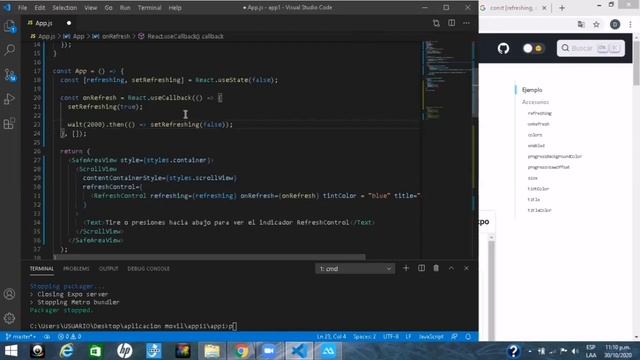The width and height of the screenshot is (640, 360).
Task: Close the 'const [refreshing' browser tab
Action: point(544,8)
